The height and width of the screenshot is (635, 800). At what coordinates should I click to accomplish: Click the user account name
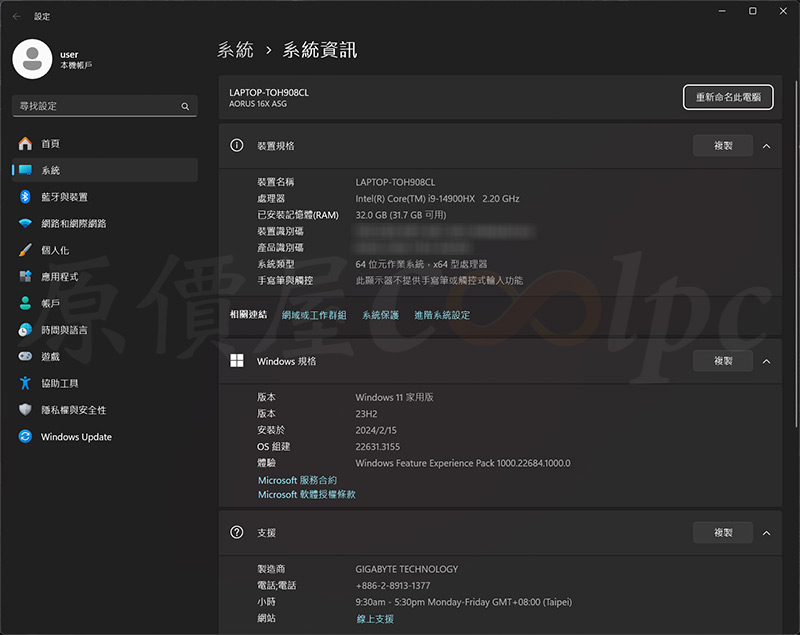pos(69,55)
